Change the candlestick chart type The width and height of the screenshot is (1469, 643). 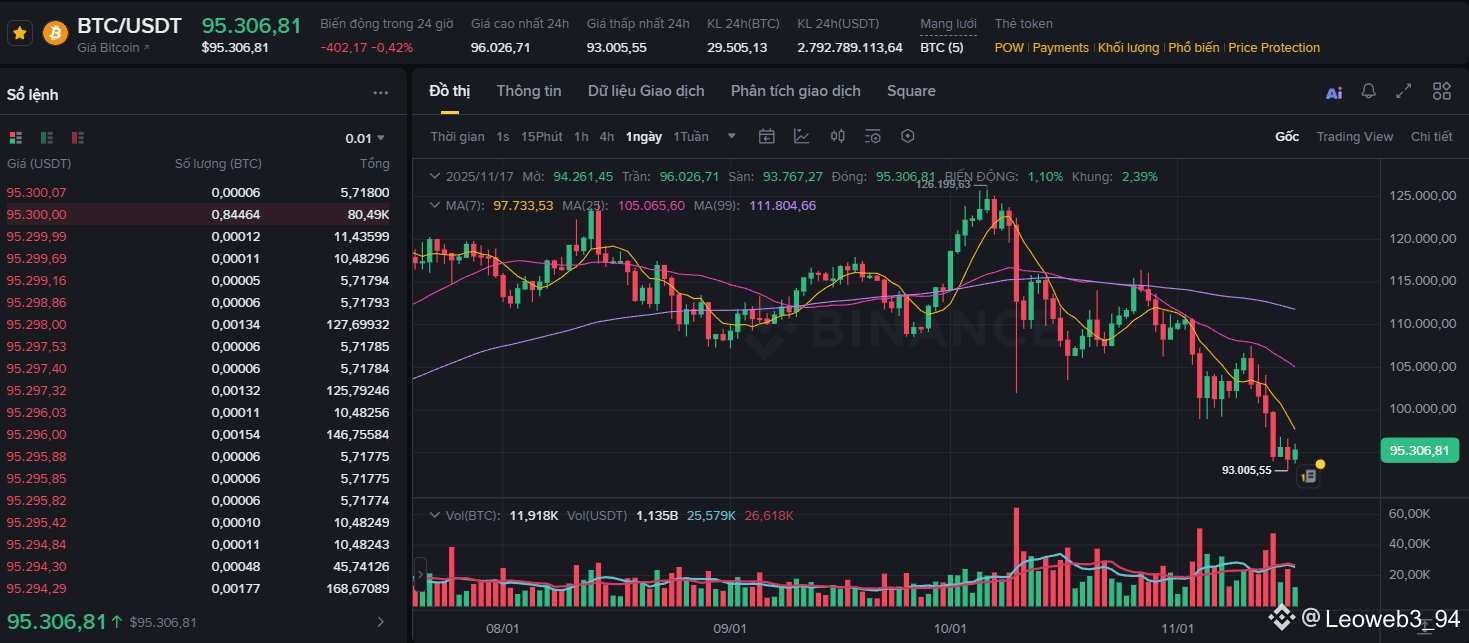[838, 136]
